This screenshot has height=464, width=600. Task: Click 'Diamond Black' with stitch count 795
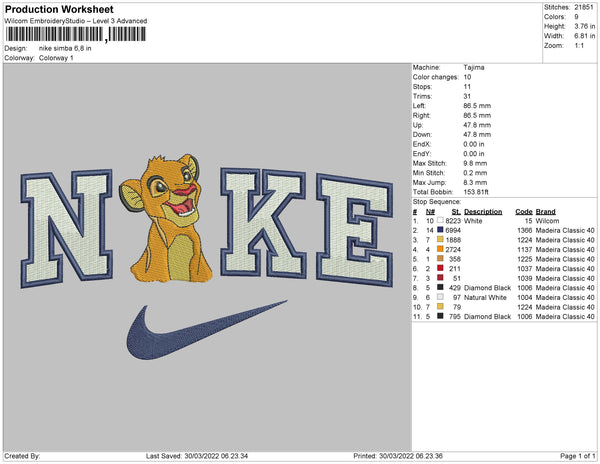[x=487, y=316]
